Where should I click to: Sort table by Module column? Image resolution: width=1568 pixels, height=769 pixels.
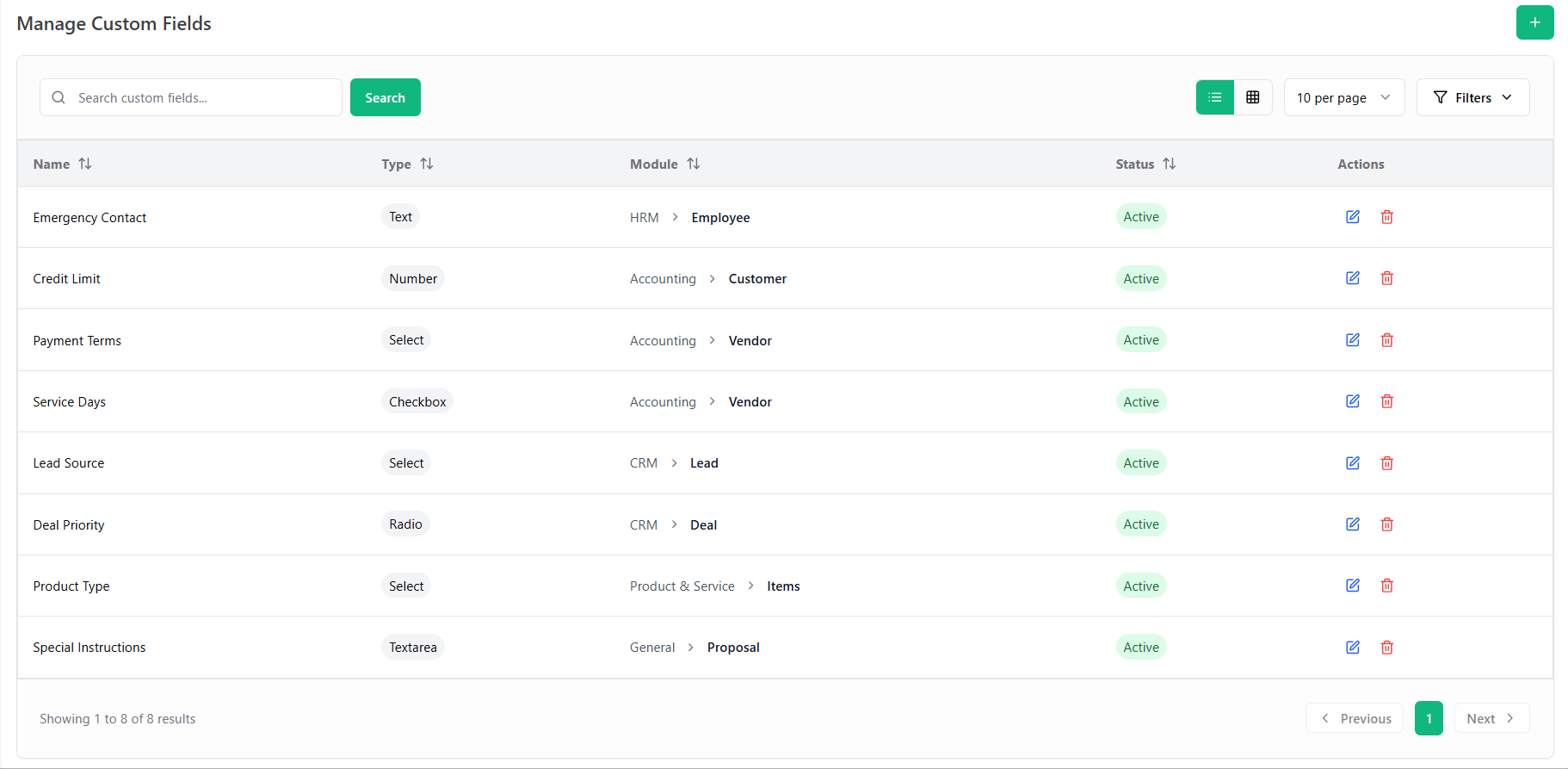point(664,164)
